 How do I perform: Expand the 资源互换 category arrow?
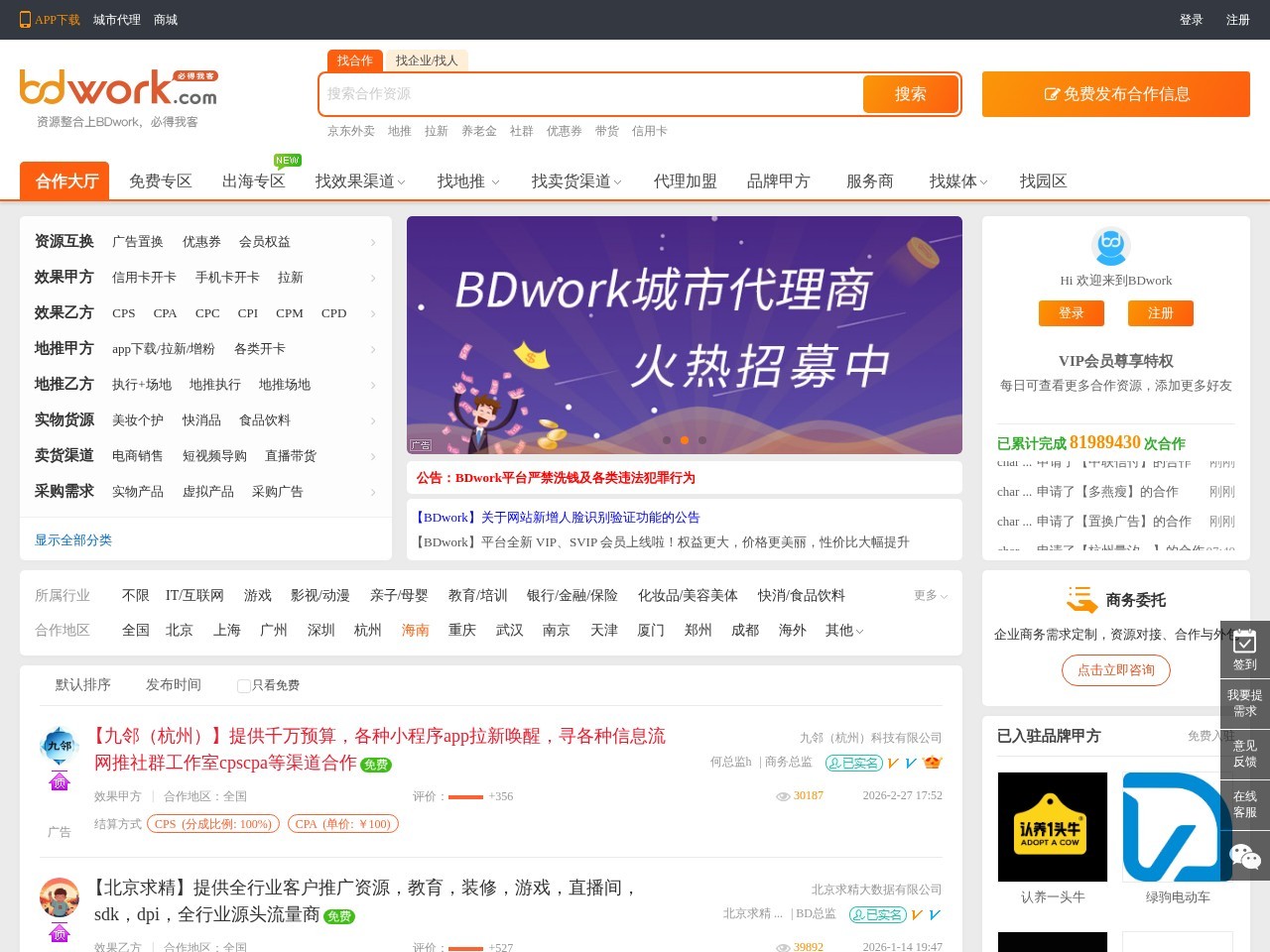[373, 242]
